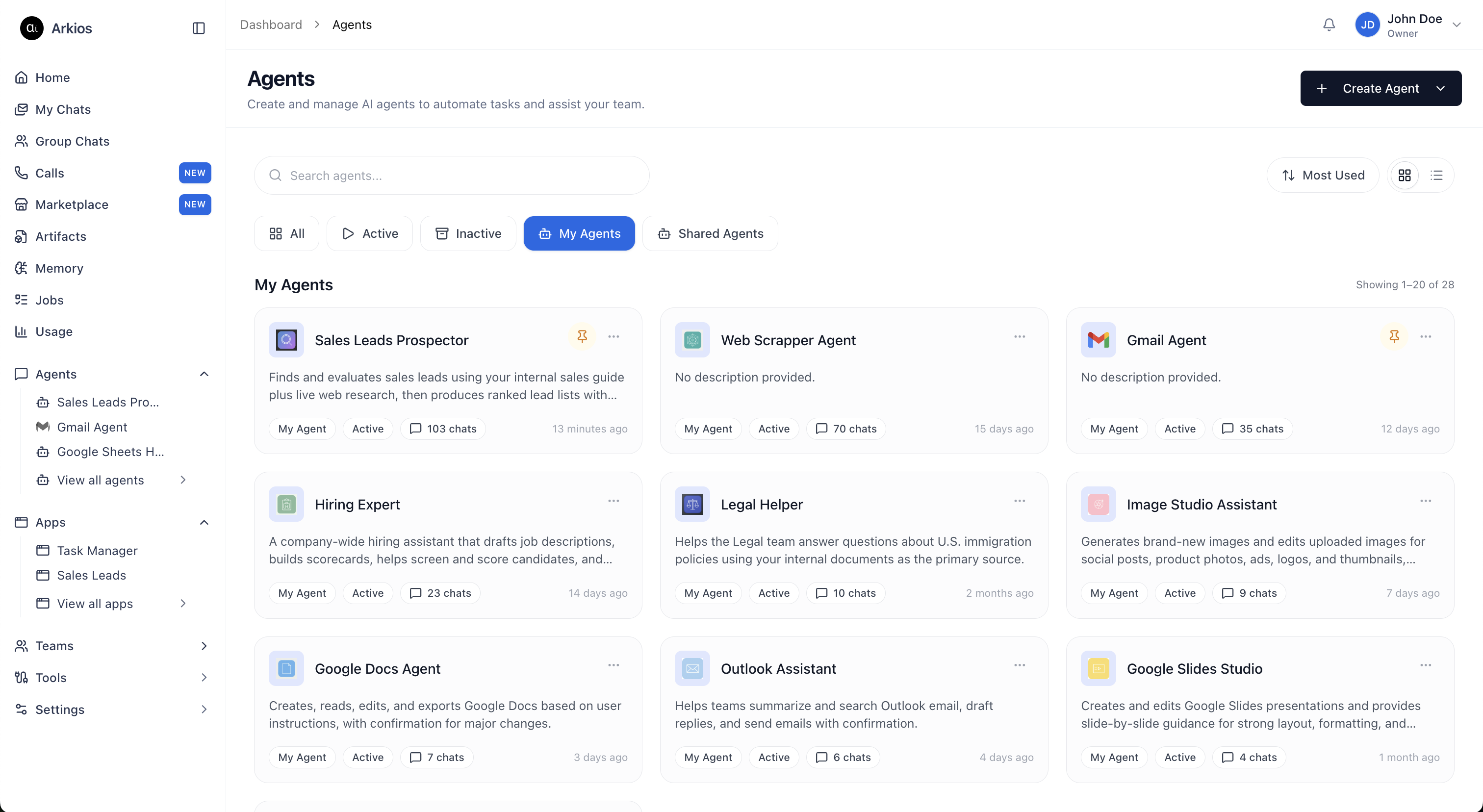Viewport: 1483px width, 812px height.
Task: Select the Active filter tab
Action: point(370,233)
